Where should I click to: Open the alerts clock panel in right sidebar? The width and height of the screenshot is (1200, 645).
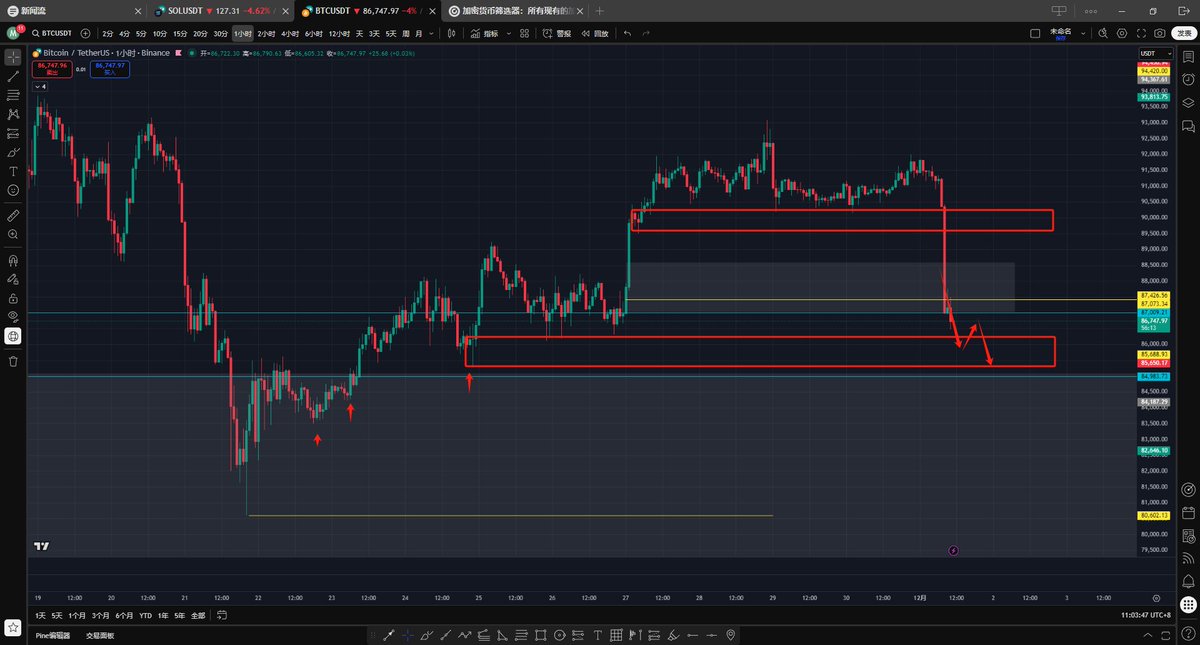click(x=1188, y=79)
